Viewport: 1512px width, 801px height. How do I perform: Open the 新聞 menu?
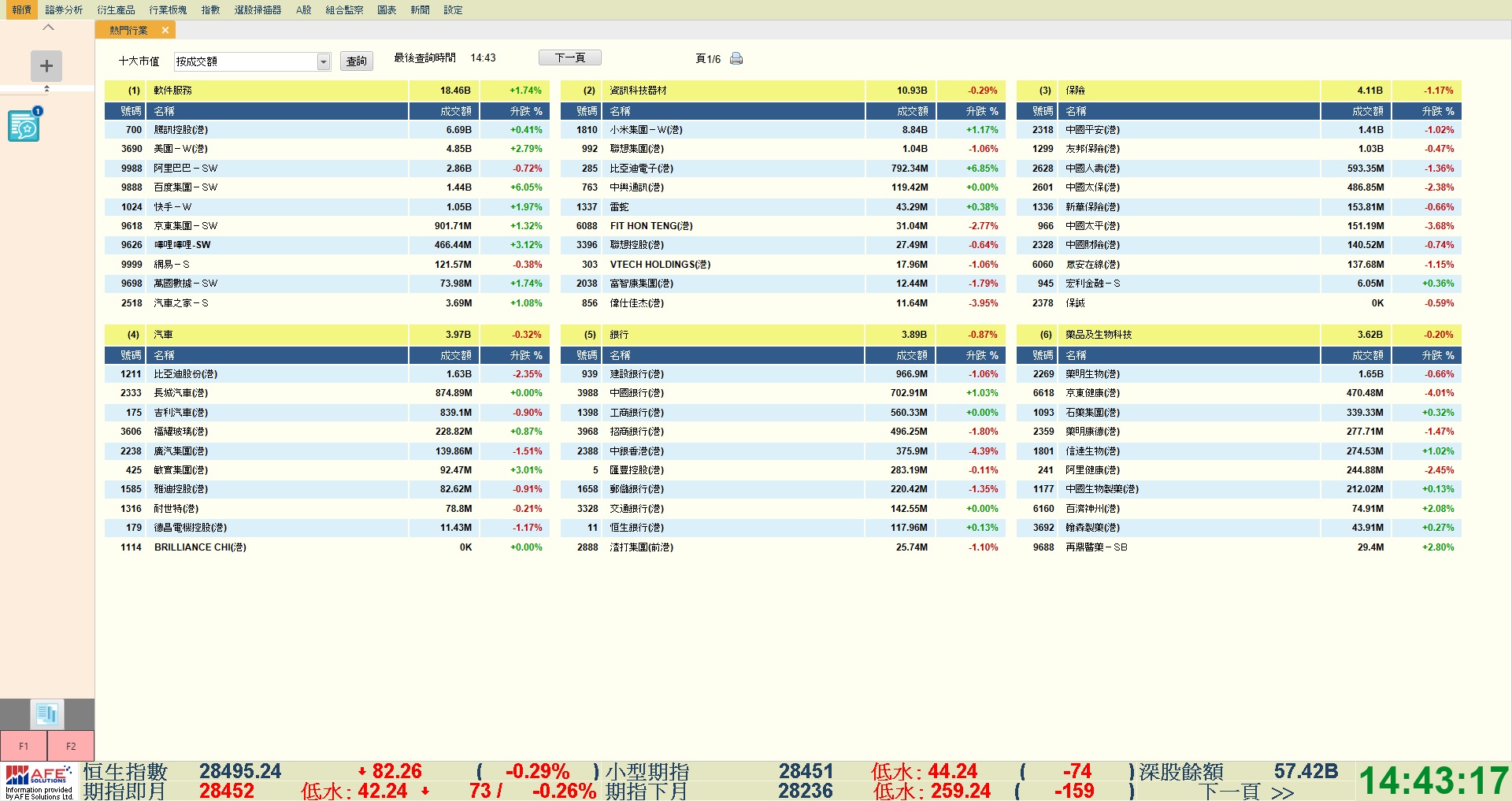point(420,9)
